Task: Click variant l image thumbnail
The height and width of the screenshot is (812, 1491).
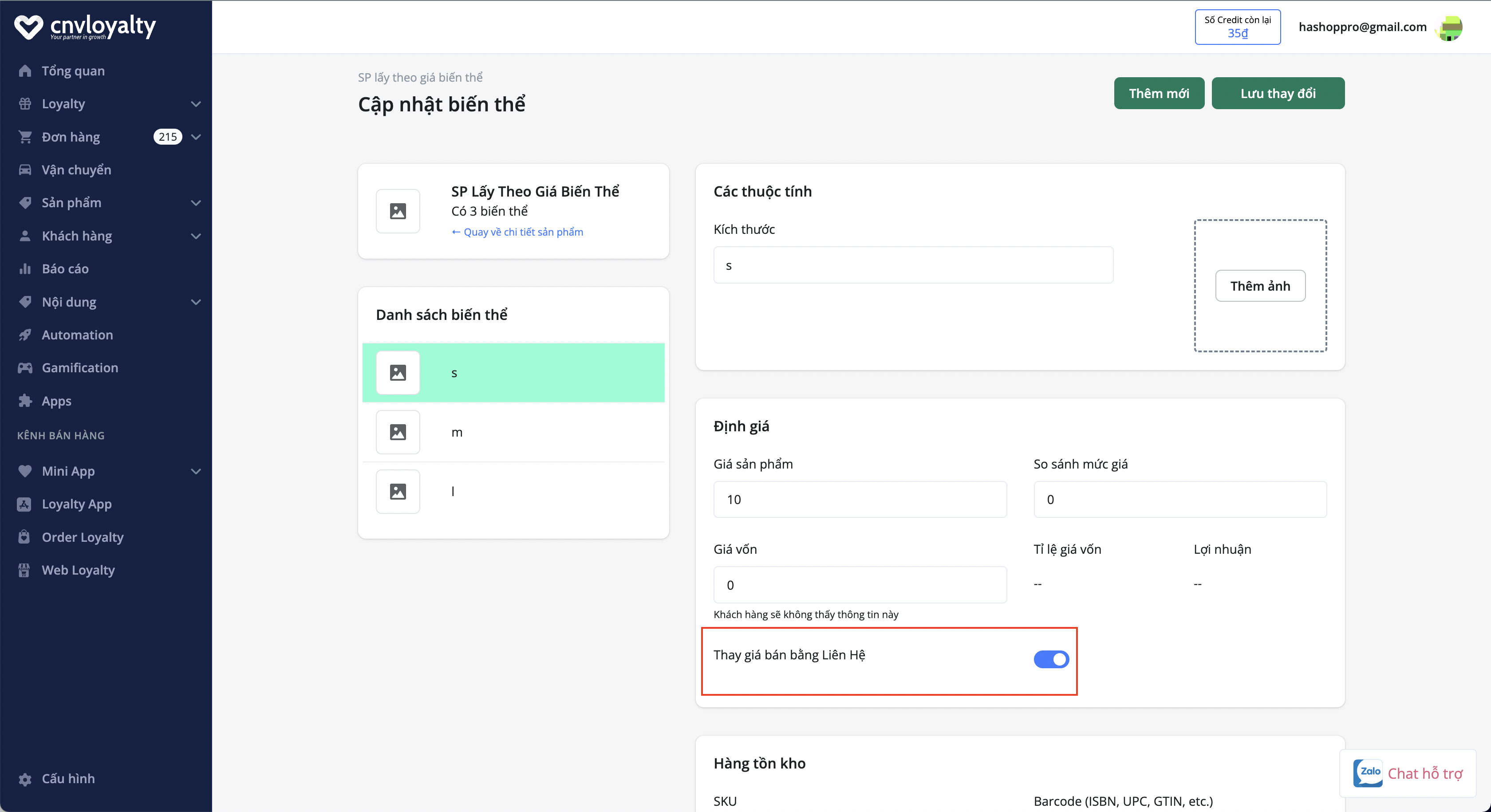Action: point(398,491)
